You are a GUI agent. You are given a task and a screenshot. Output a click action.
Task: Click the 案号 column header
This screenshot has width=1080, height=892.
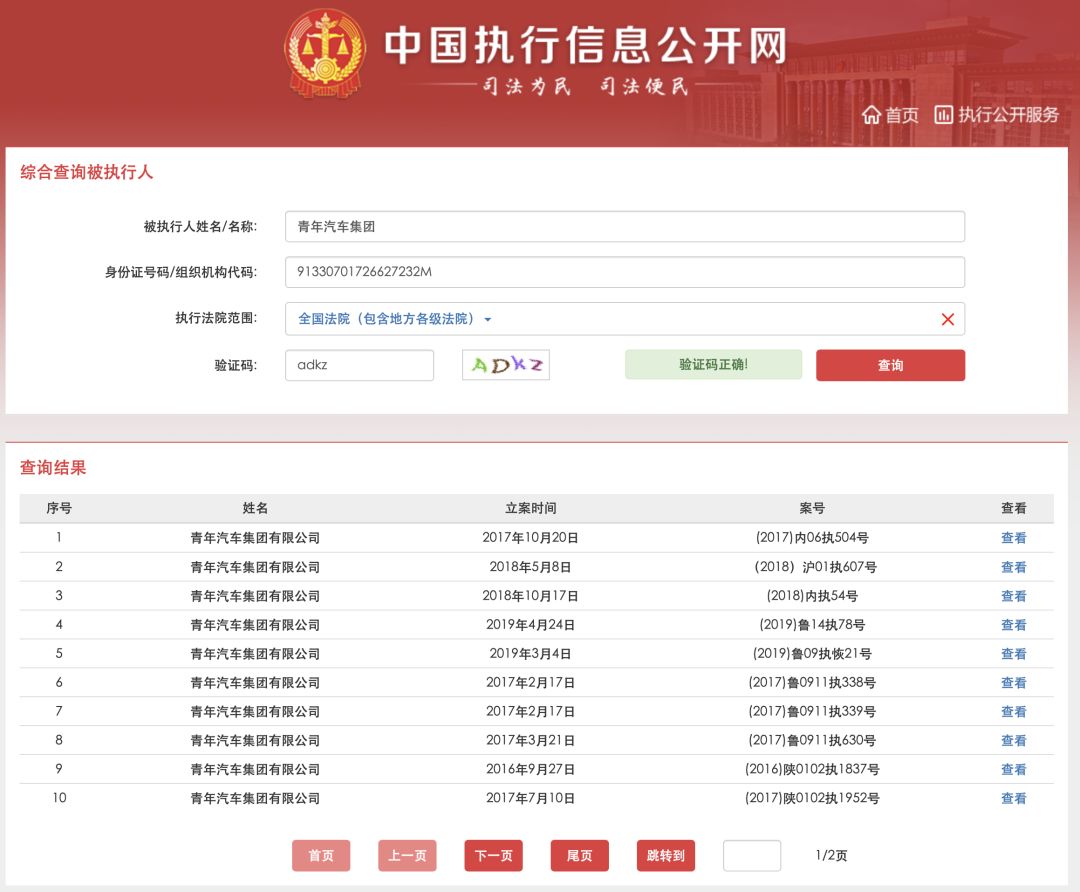coord(812,508)
